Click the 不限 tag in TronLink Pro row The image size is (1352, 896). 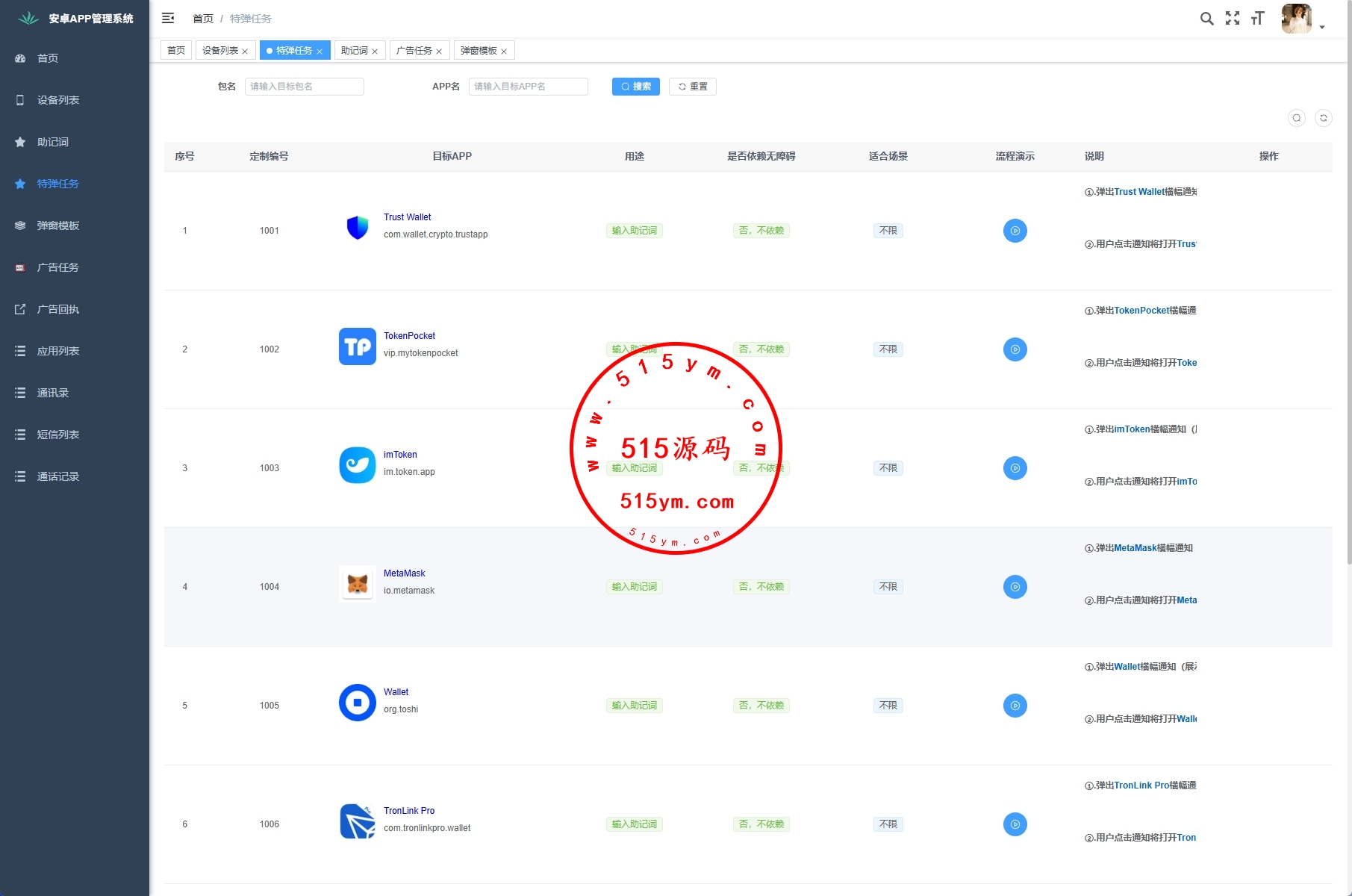tap(888, 824)
